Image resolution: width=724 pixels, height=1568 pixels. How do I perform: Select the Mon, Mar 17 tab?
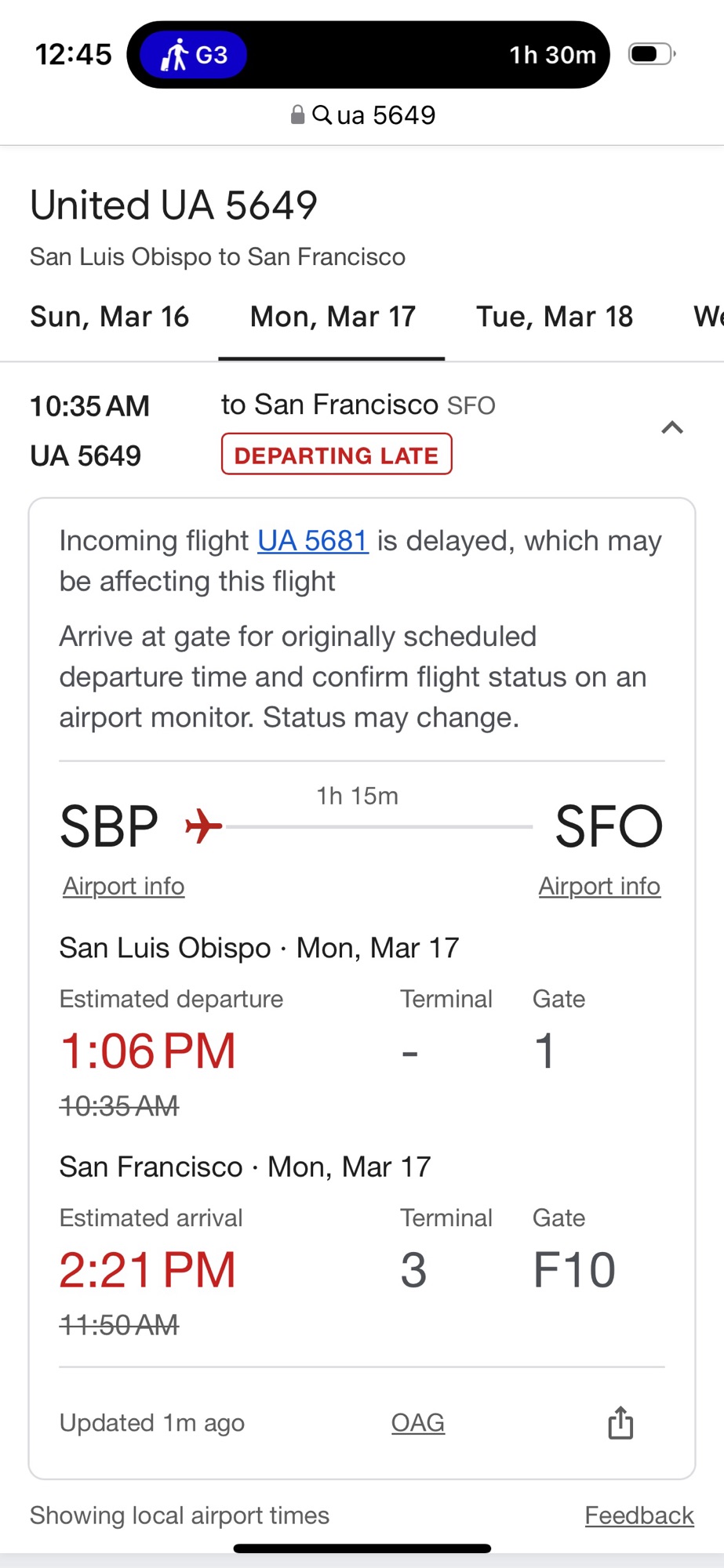pyautogui.click(x=333, y=317)
